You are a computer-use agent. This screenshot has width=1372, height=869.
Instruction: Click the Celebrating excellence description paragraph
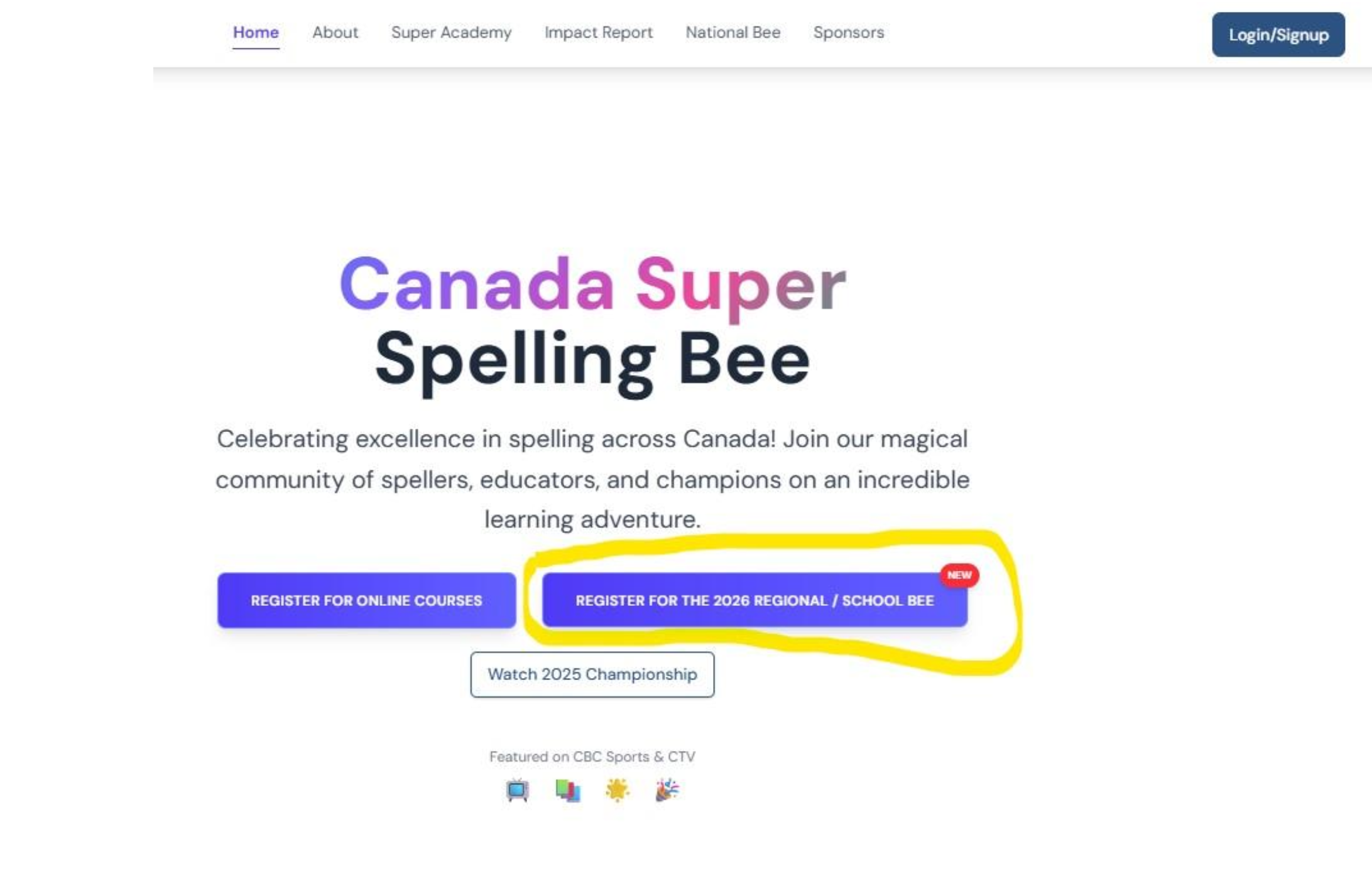pyautogui.click(x=592, y=478)
